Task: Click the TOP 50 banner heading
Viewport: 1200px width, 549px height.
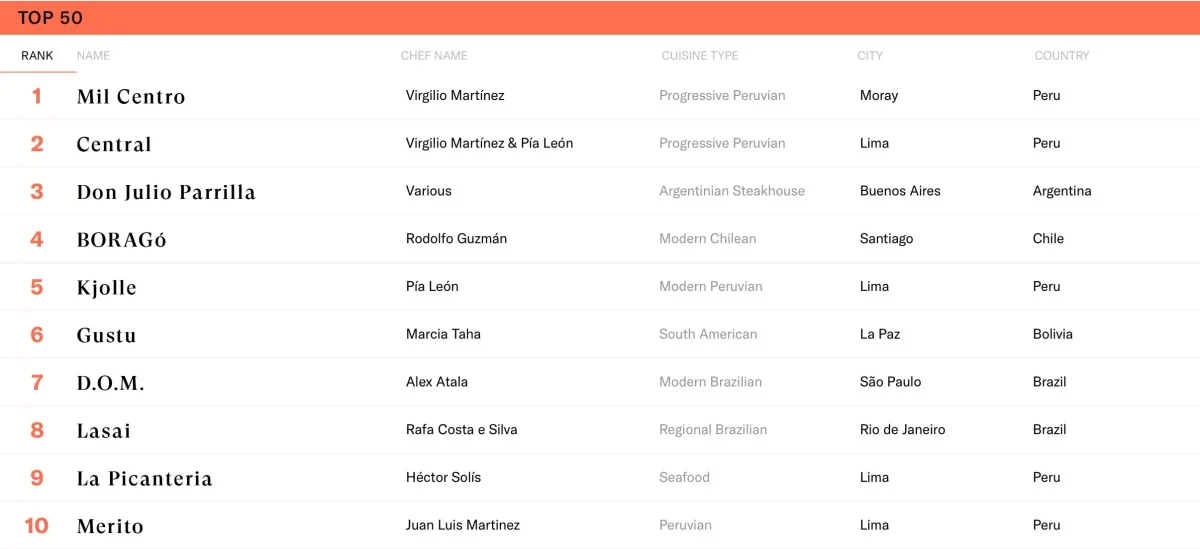Action: tap(50, 18)
